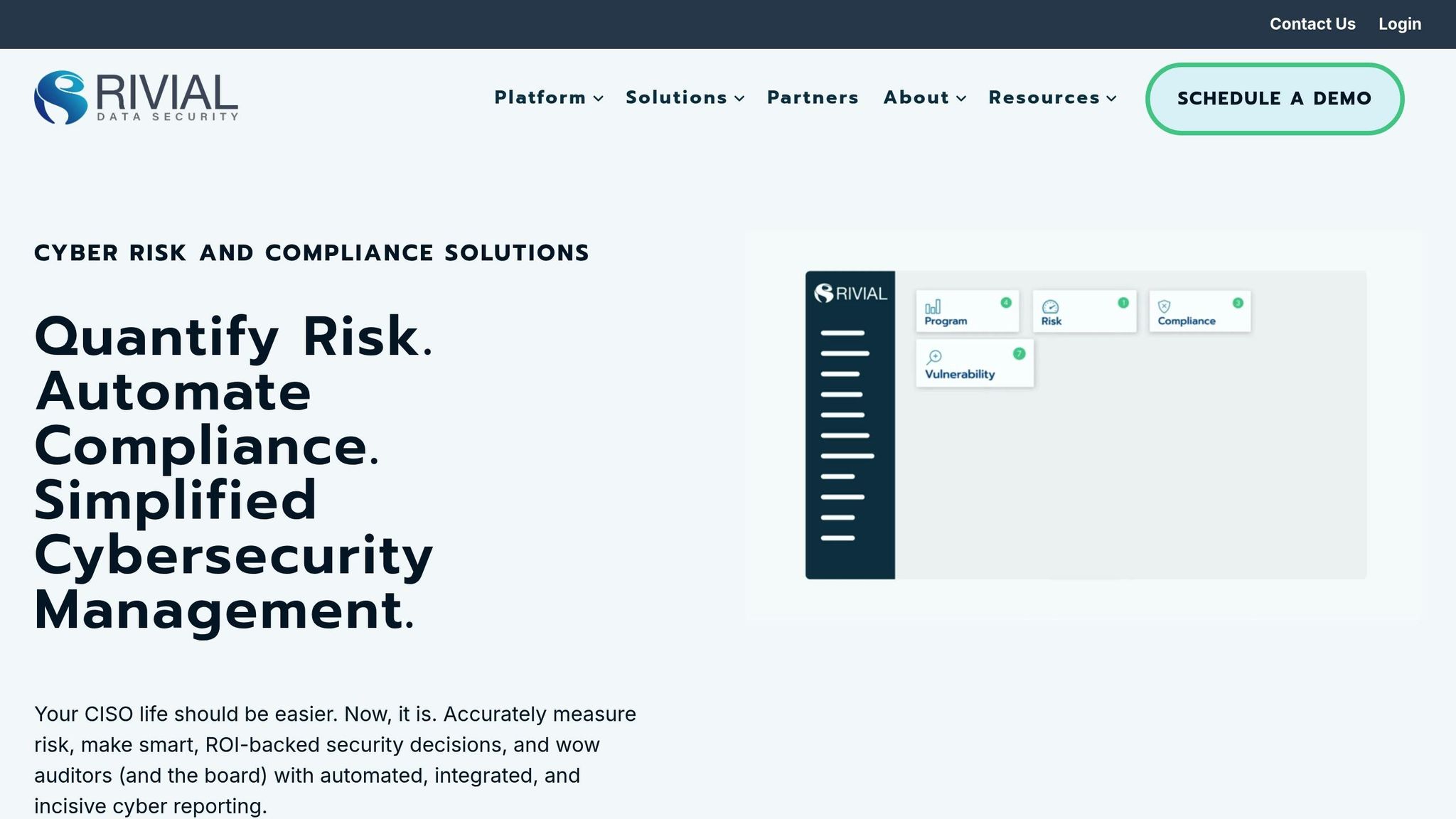Click the green badge on Risk card
The height and width of the screenshot is (819, 1456).
(x=1123, y=303)
